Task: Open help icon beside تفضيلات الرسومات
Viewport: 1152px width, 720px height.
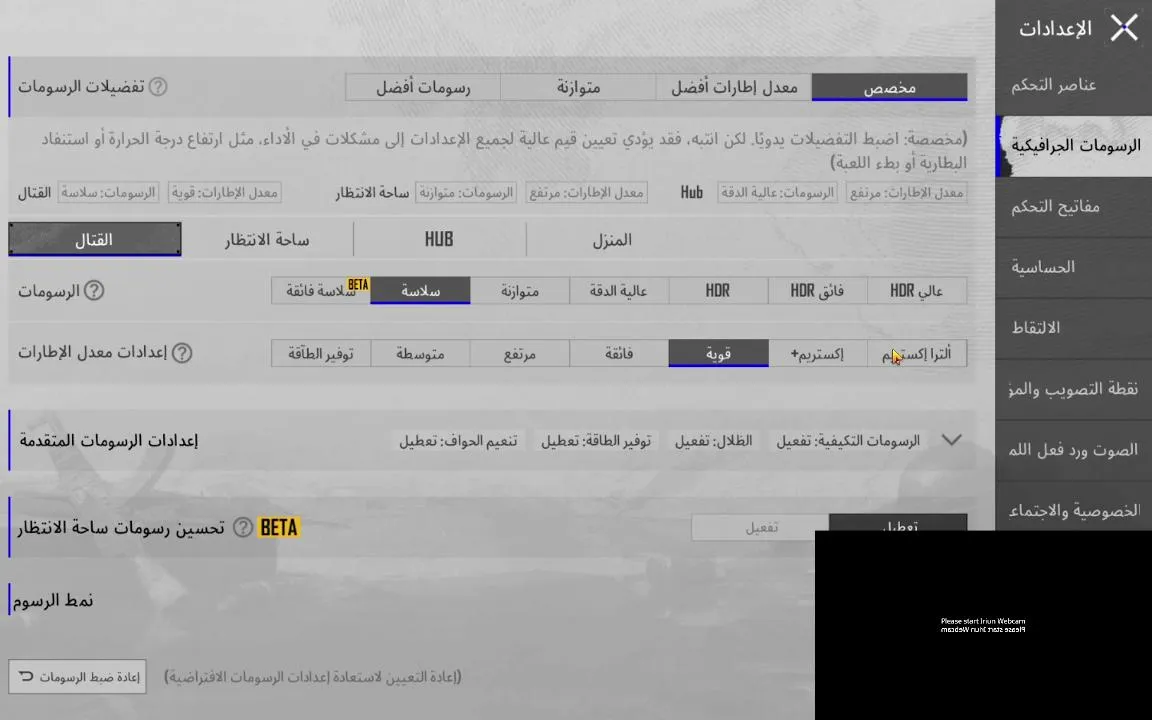Action: point(158,87)
